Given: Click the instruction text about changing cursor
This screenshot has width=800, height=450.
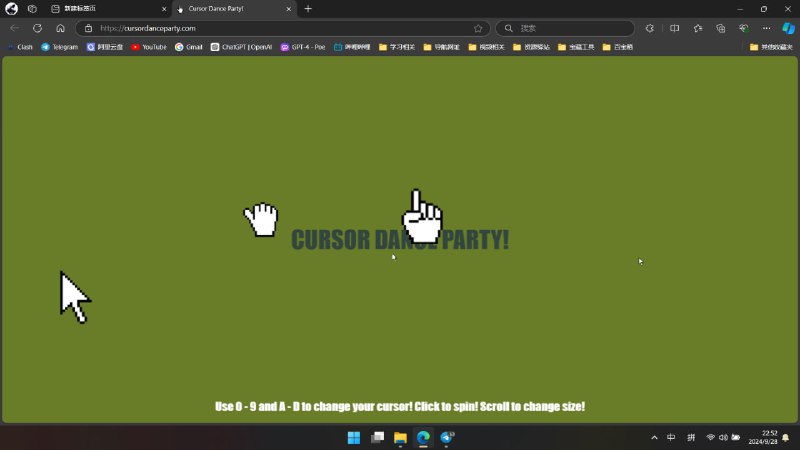Looking at the screenshot, I should [x=400, y=407].
